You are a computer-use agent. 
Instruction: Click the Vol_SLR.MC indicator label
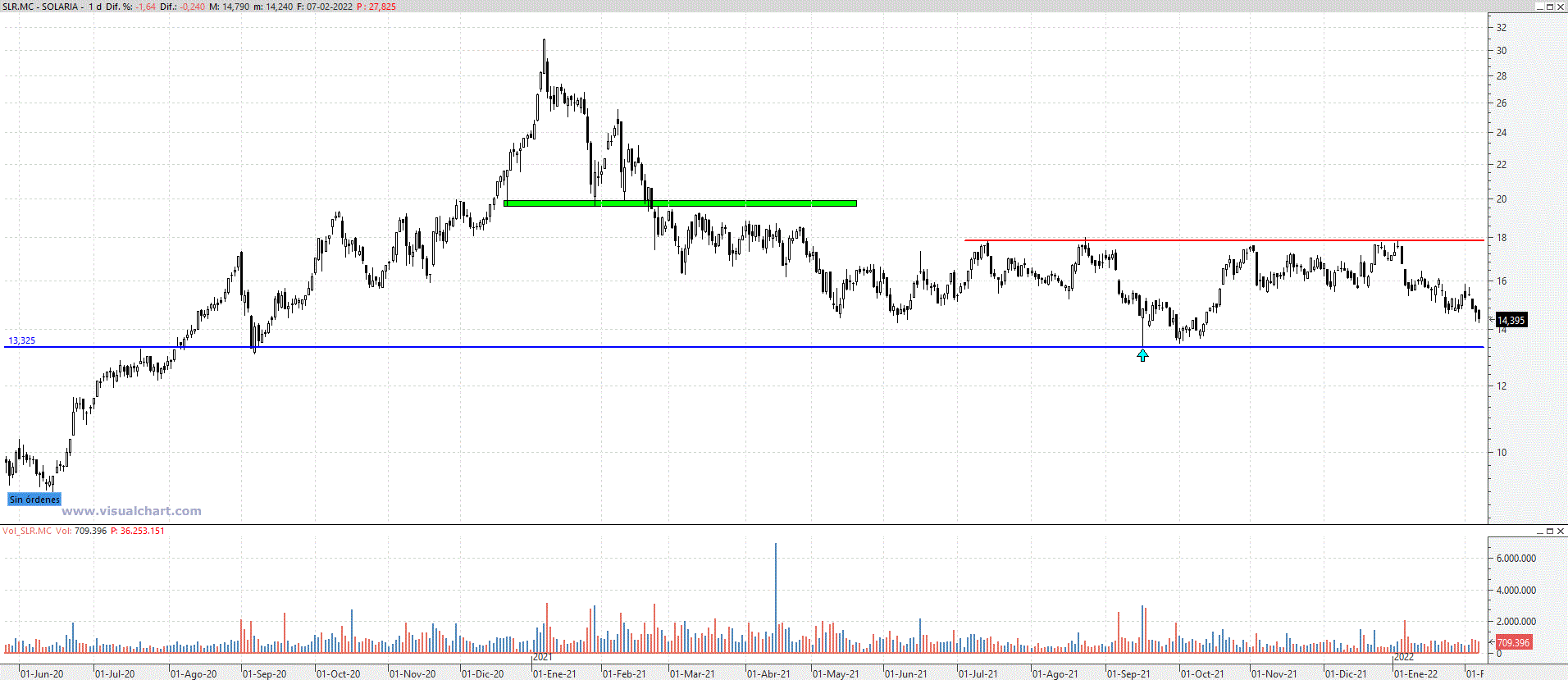(27, 531)
